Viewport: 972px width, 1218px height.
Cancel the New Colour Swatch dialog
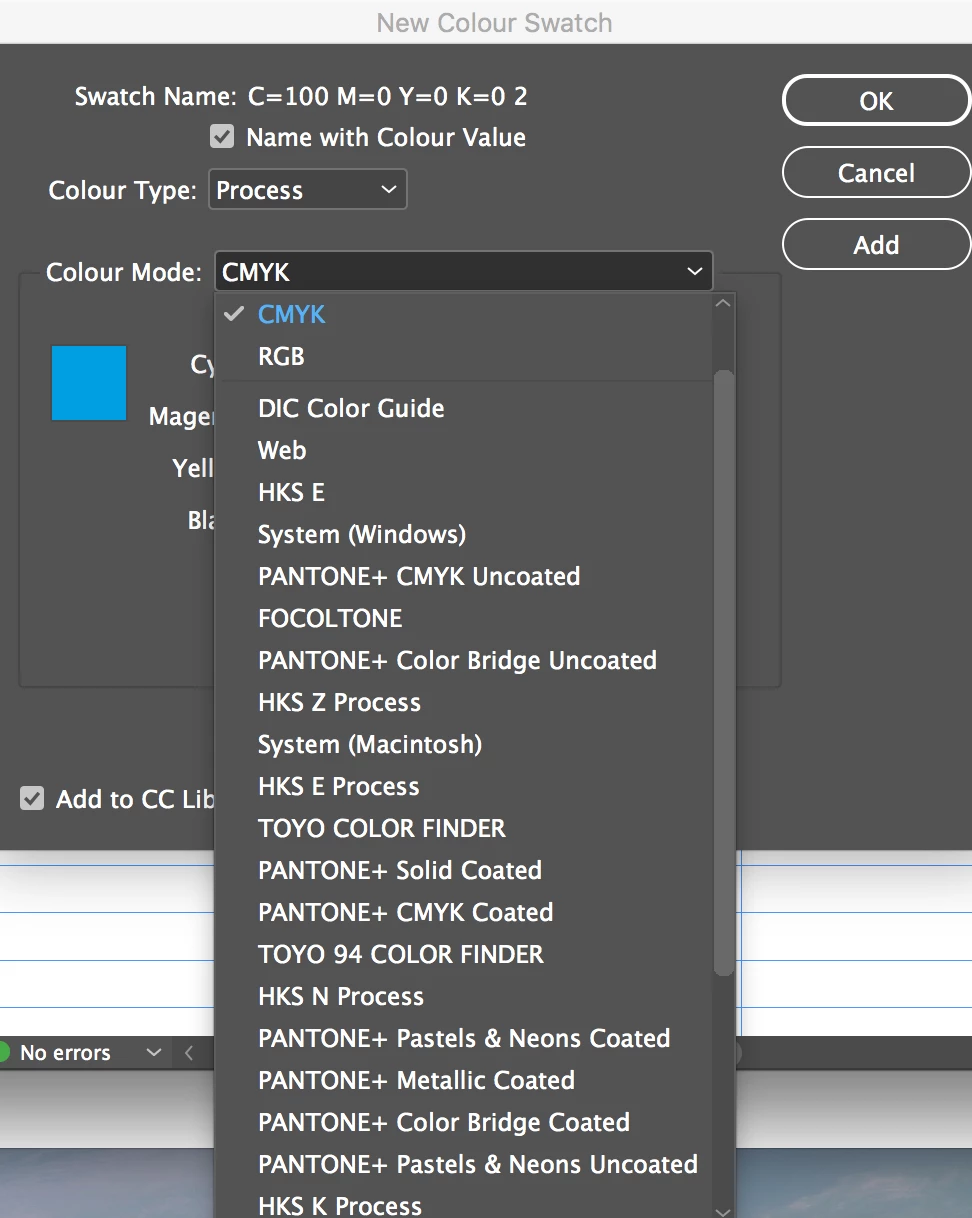[x=876, y=173]
